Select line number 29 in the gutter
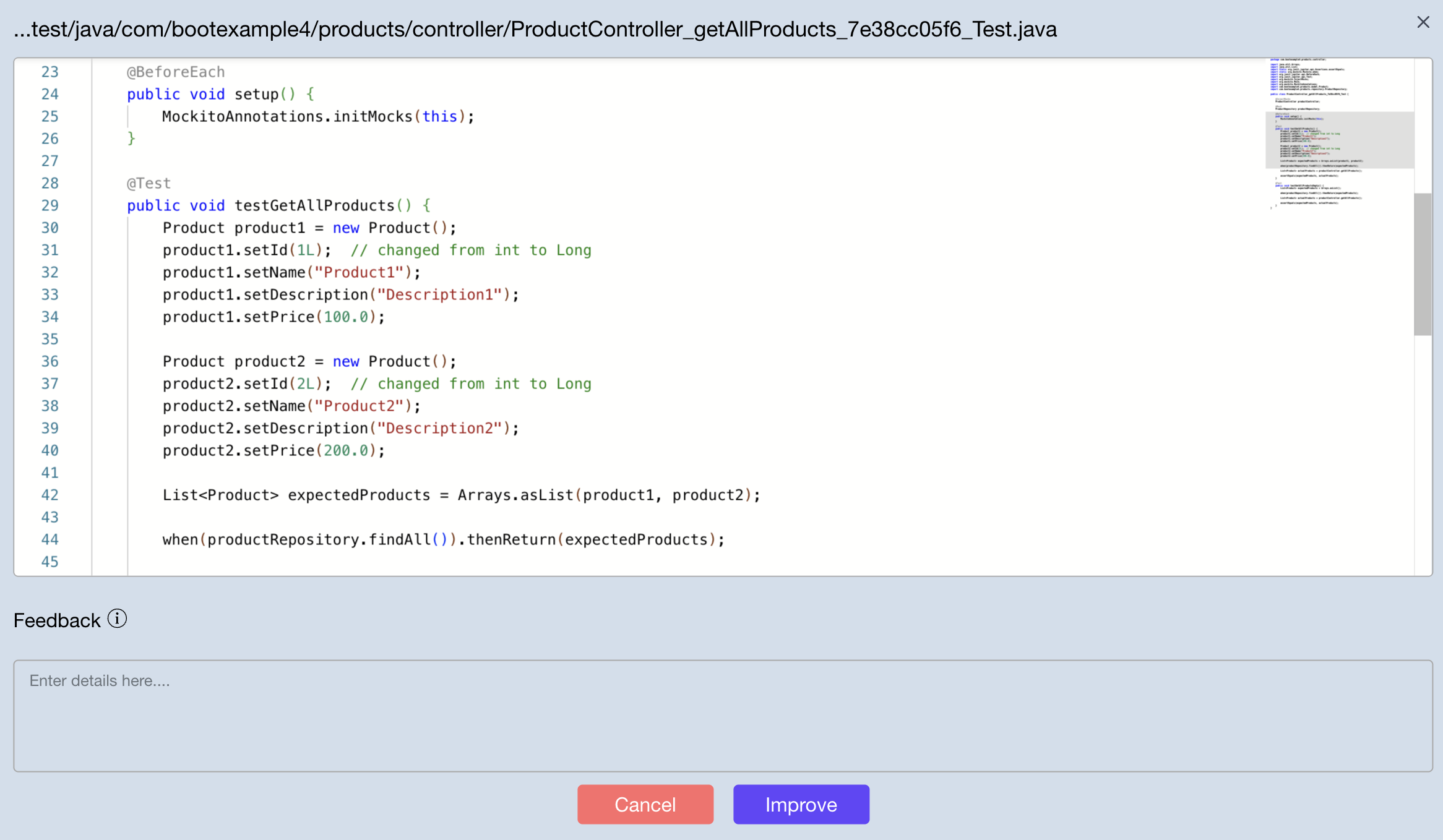 pyautogui.click(x=51, y=205)
